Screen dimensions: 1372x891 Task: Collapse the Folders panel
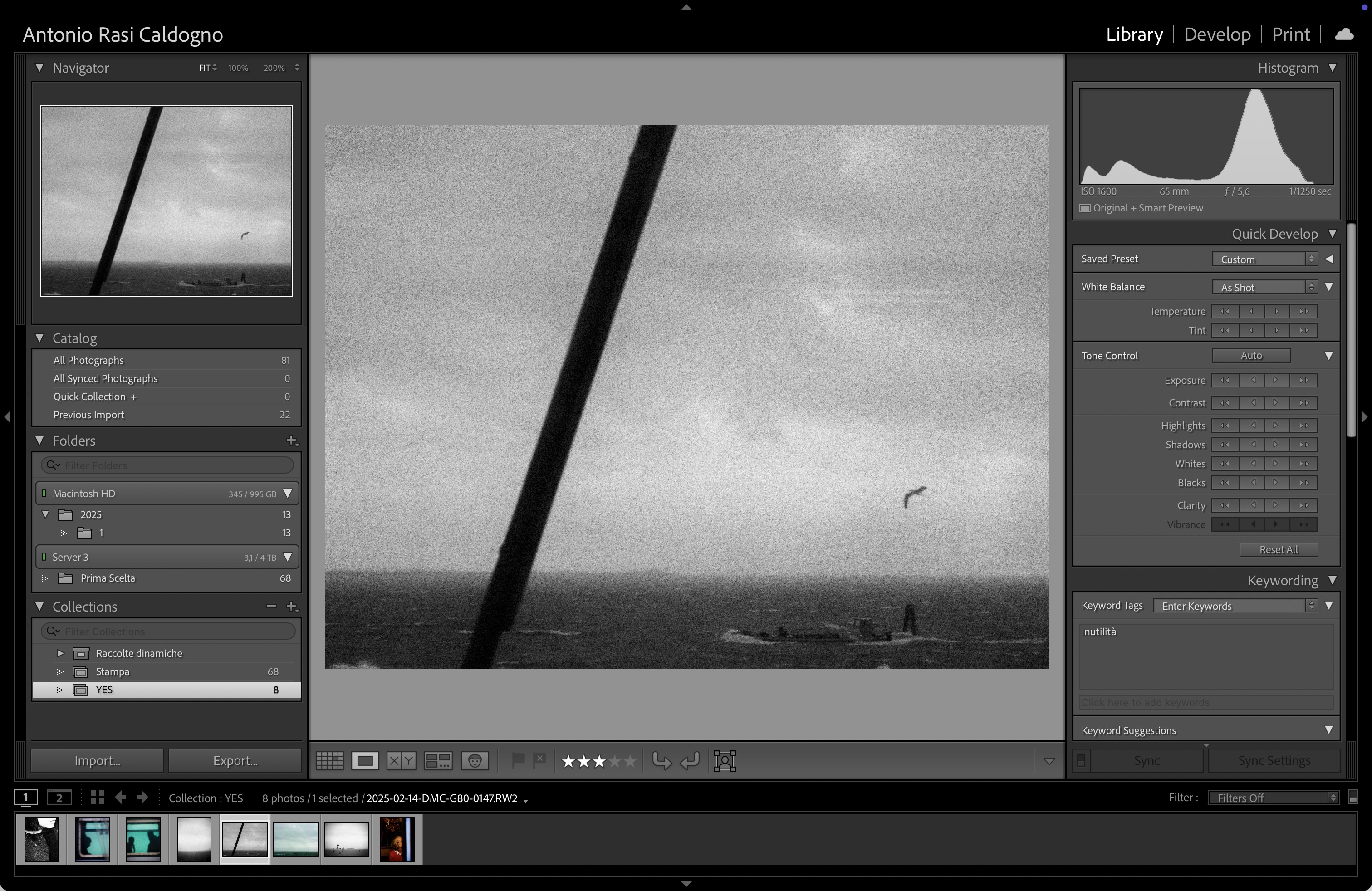(x=40, y=441)
